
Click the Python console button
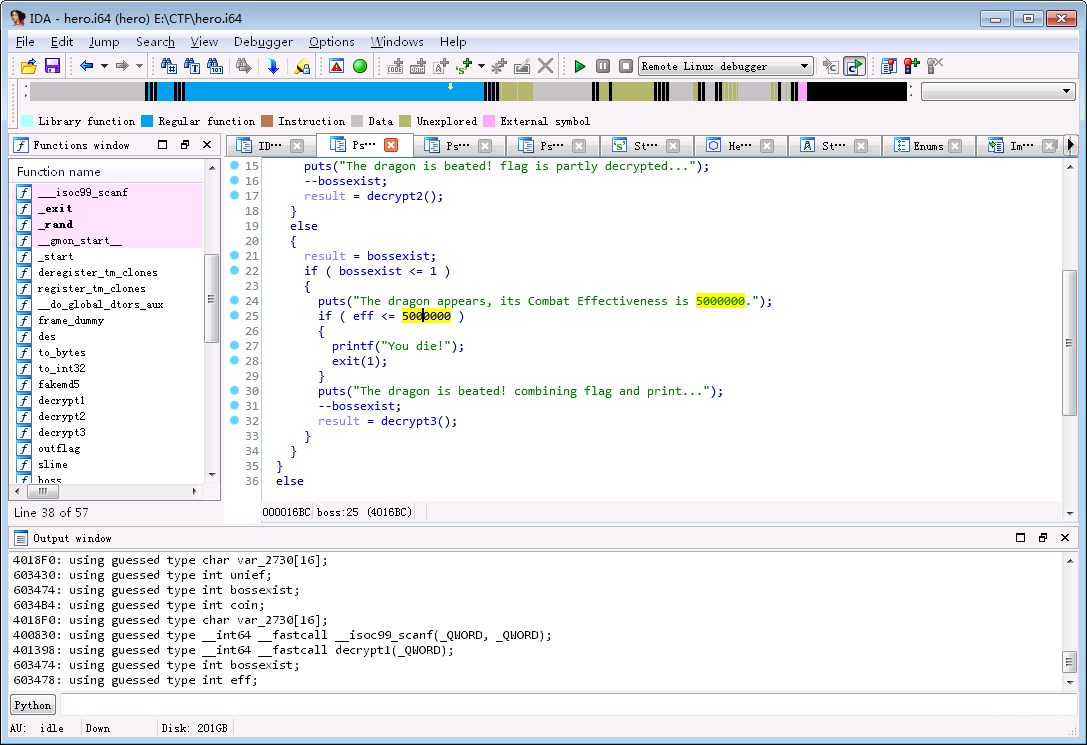tap(33, 705)
